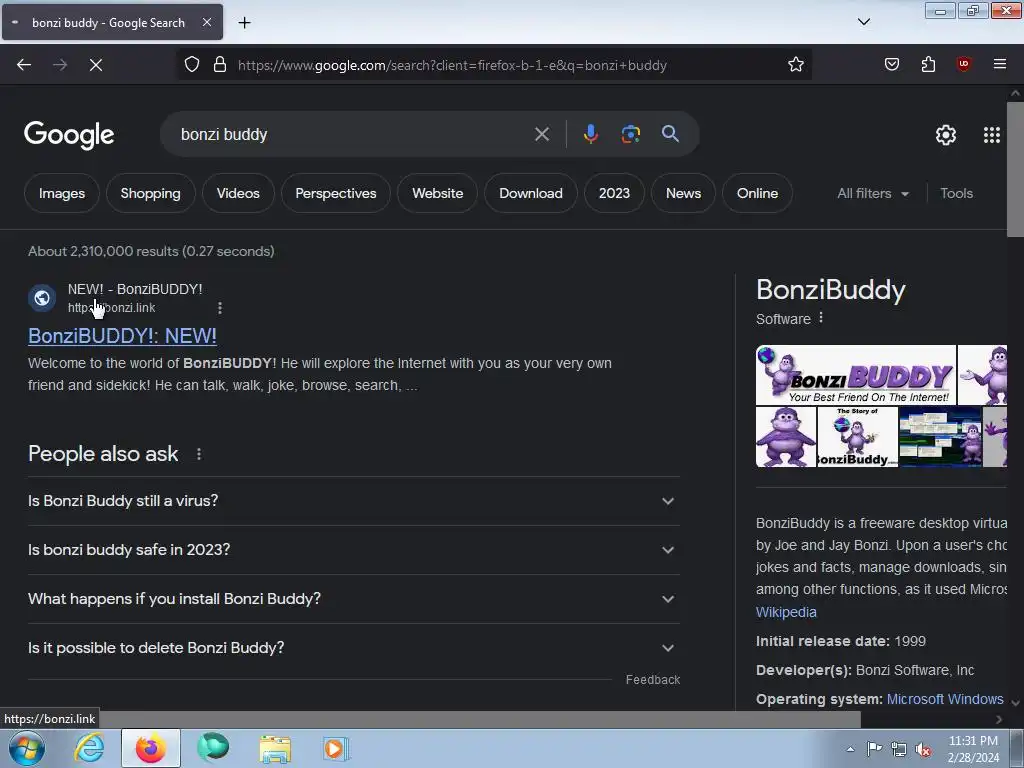
Task: Open the Bonzi Buddy logo banner image
Action: 856,376
